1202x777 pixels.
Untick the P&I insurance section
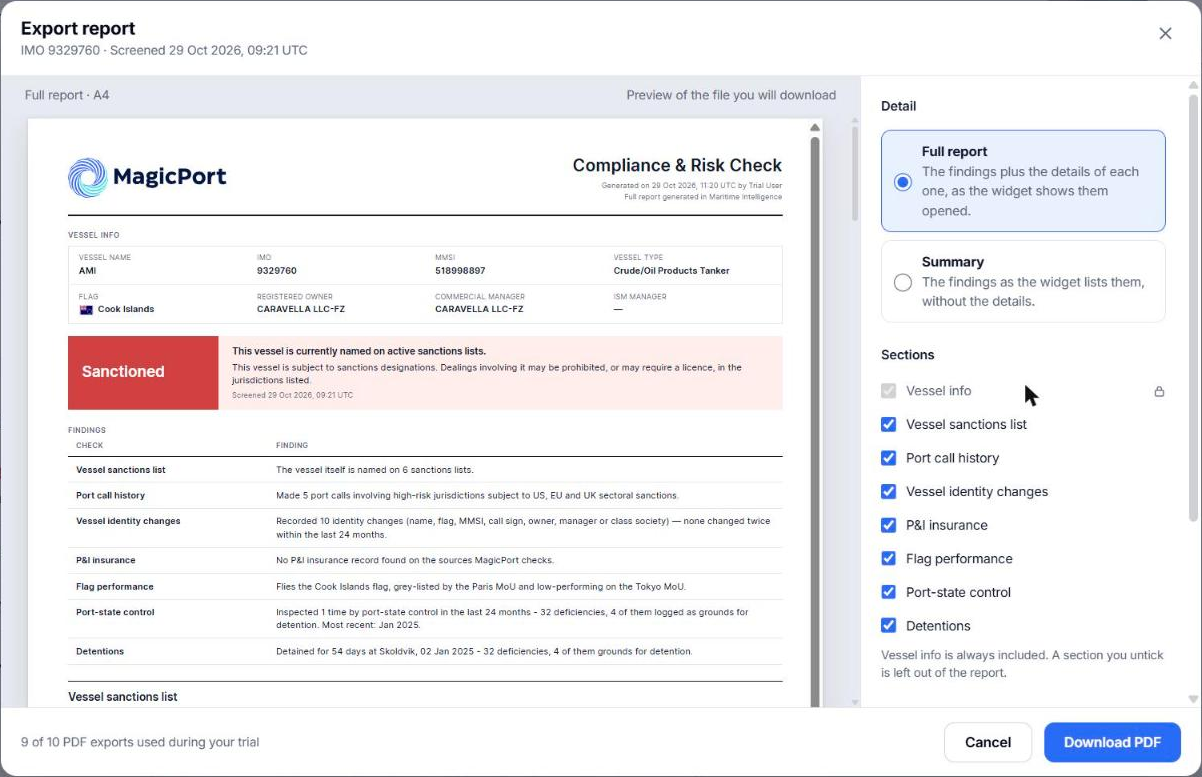[x=888, y=525]
